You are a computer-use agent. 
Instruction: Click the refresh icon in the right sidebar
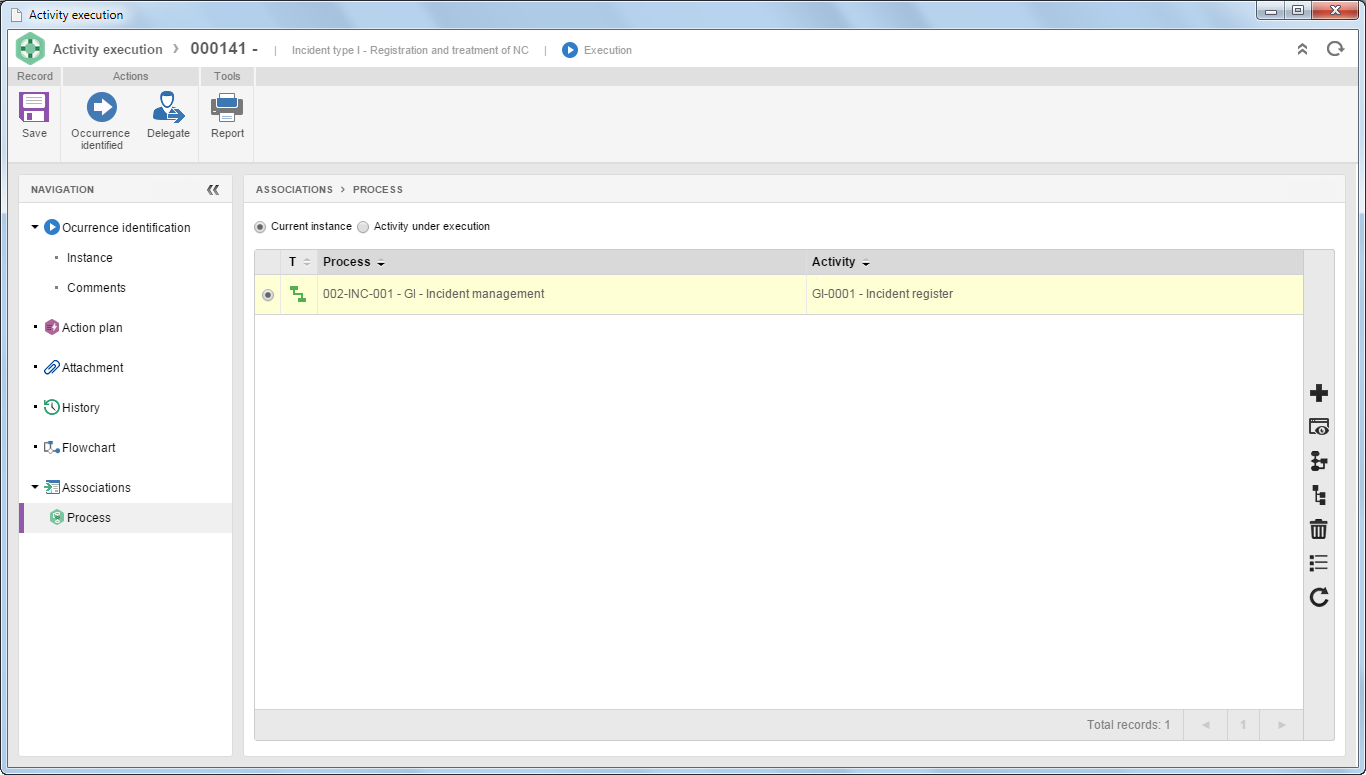coord(1319,597)
